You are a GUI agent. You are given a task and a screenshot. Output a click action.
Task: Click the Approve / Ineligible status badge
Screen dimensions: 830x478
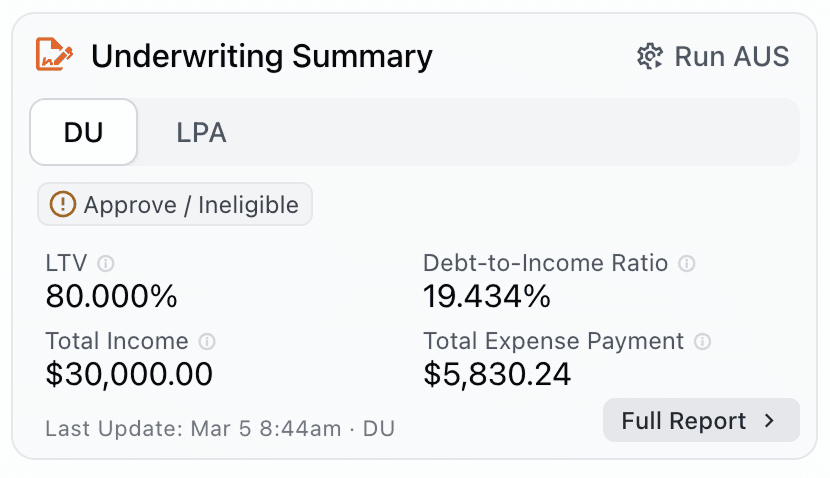[175, 204]
